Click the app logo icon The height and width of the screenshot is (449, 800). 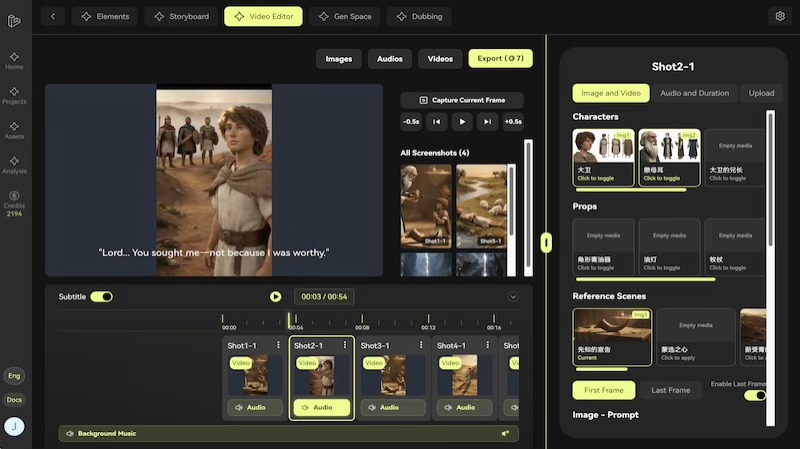(x=14, y=21)
